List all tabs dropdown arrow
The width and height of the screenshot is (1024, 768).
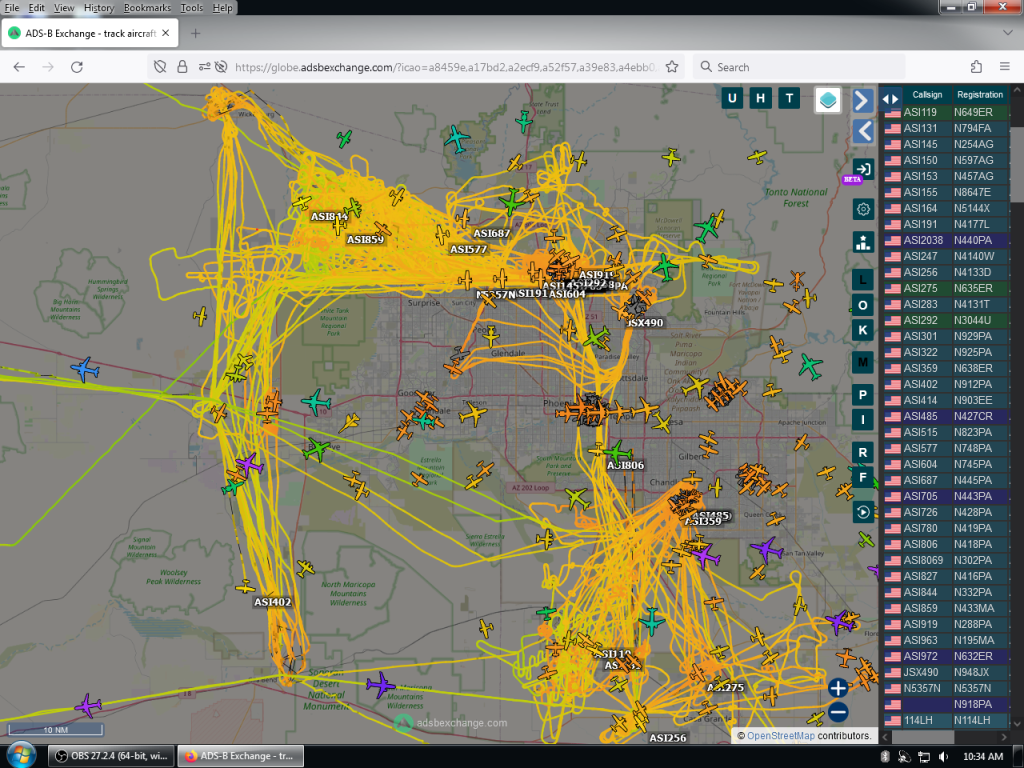click(1007, 33)
